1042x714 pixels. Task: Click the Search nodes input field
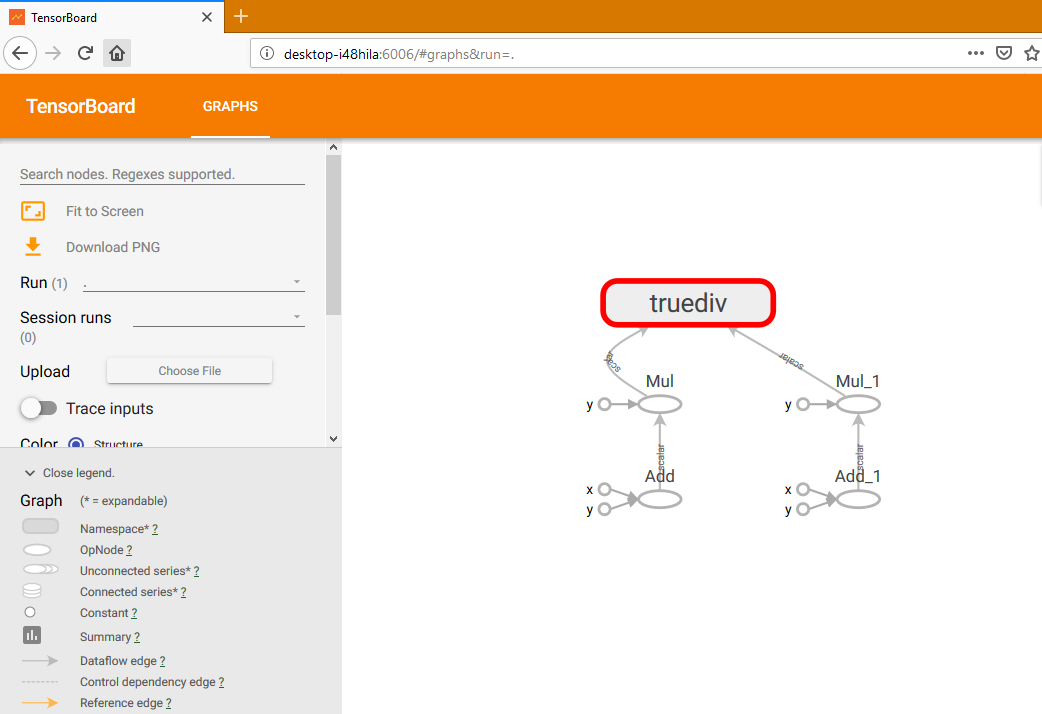[x=162, y=174]
